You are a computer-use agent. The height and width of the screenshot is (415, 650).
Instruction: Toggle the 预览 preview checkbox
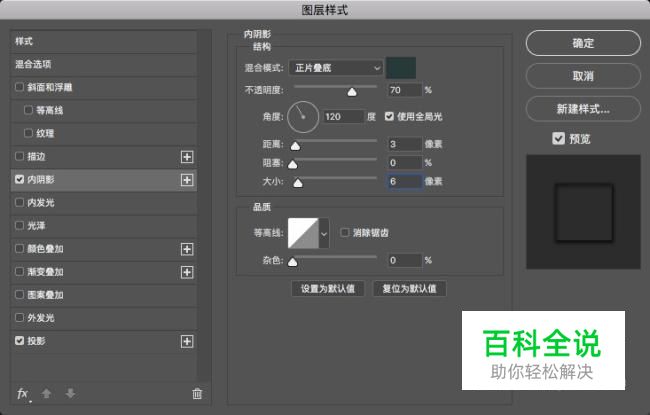coord(558,138)
